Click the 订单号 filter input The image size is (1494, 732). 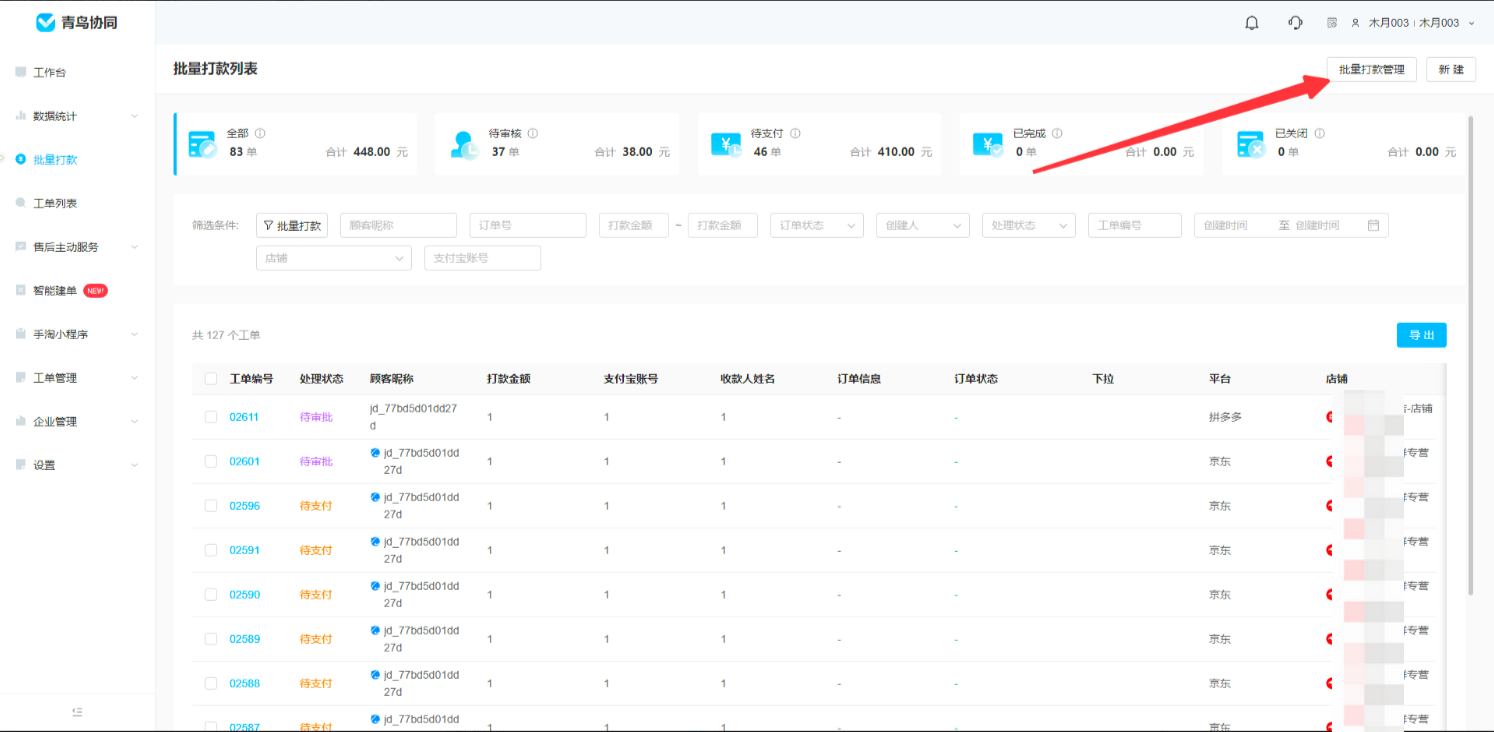[528, 225]
